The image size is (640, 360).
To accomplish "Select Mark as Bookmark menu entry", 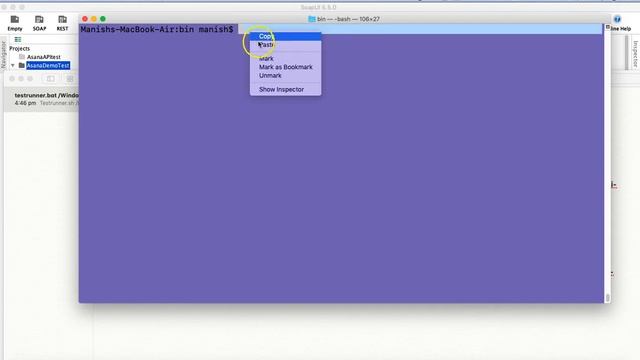I will pos(285,67).
